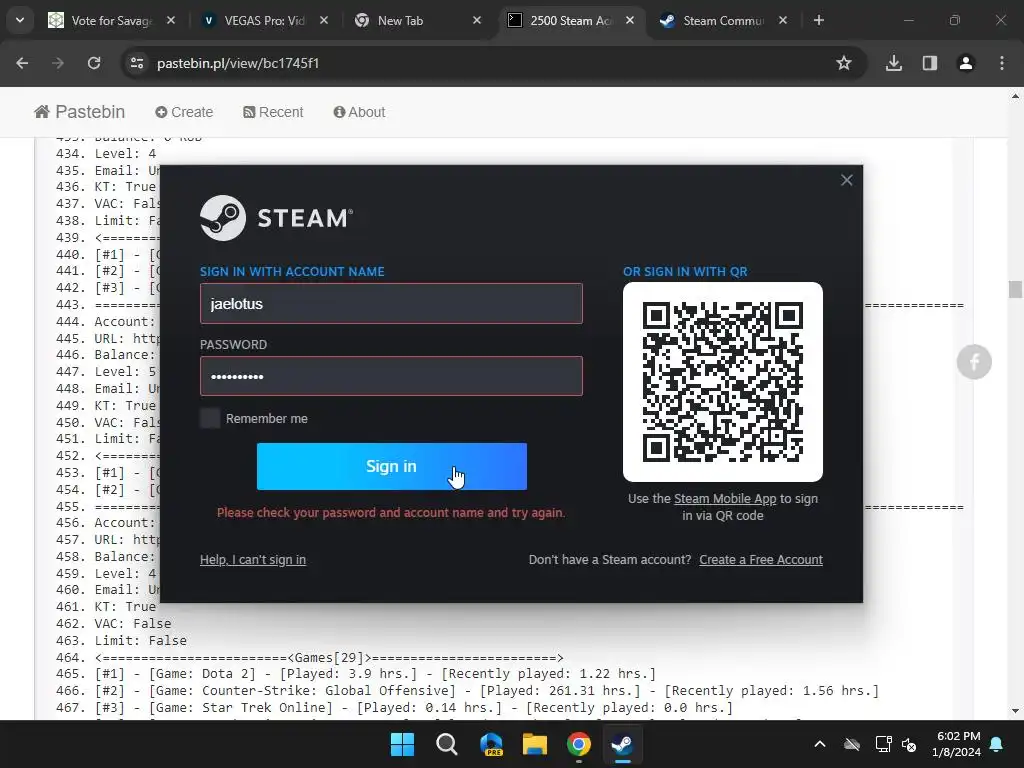Screen dimensions: 1024x768
Task: Open the Chrome three-dot menu
Action: 1002,63
